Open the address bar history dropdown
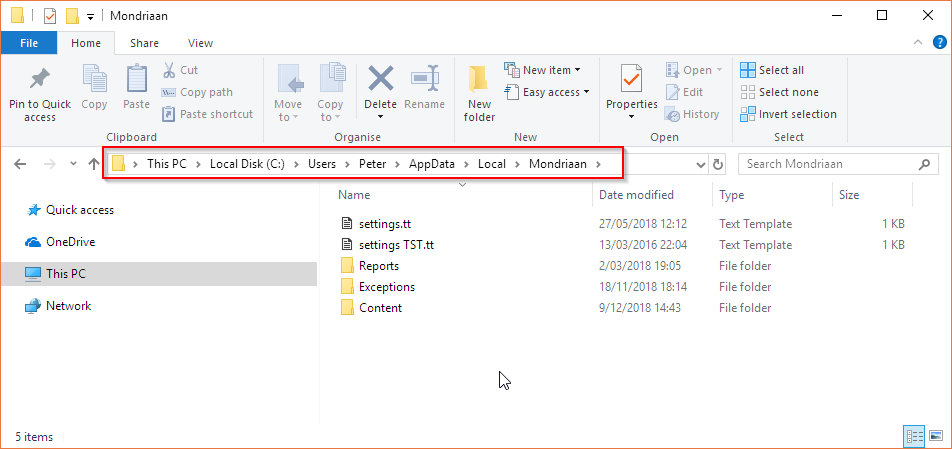This screenshot has height=449, width=952. pos(701,164)
